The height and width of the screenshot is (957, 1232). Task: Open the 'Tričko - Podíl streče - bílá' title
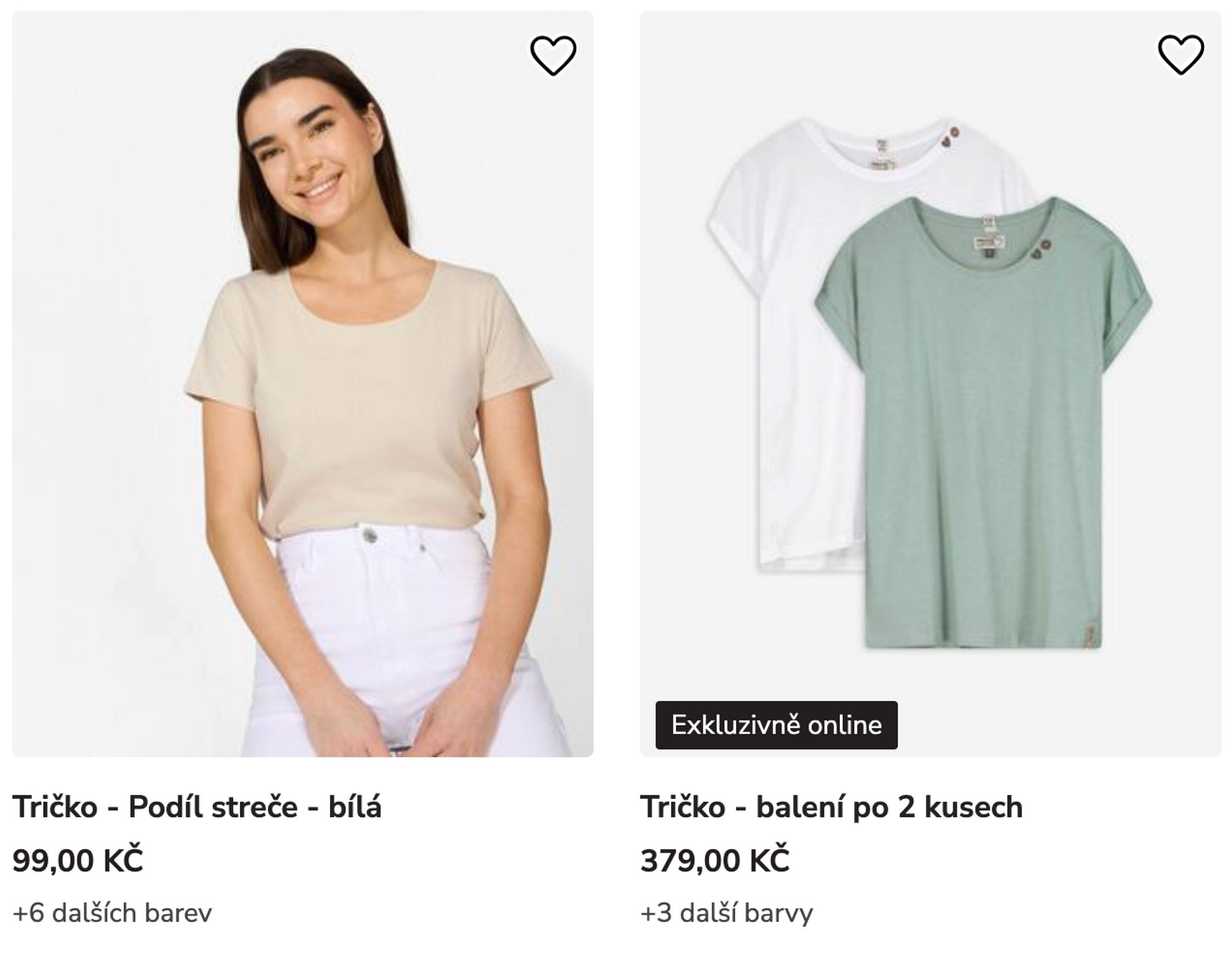pos(197,806)
